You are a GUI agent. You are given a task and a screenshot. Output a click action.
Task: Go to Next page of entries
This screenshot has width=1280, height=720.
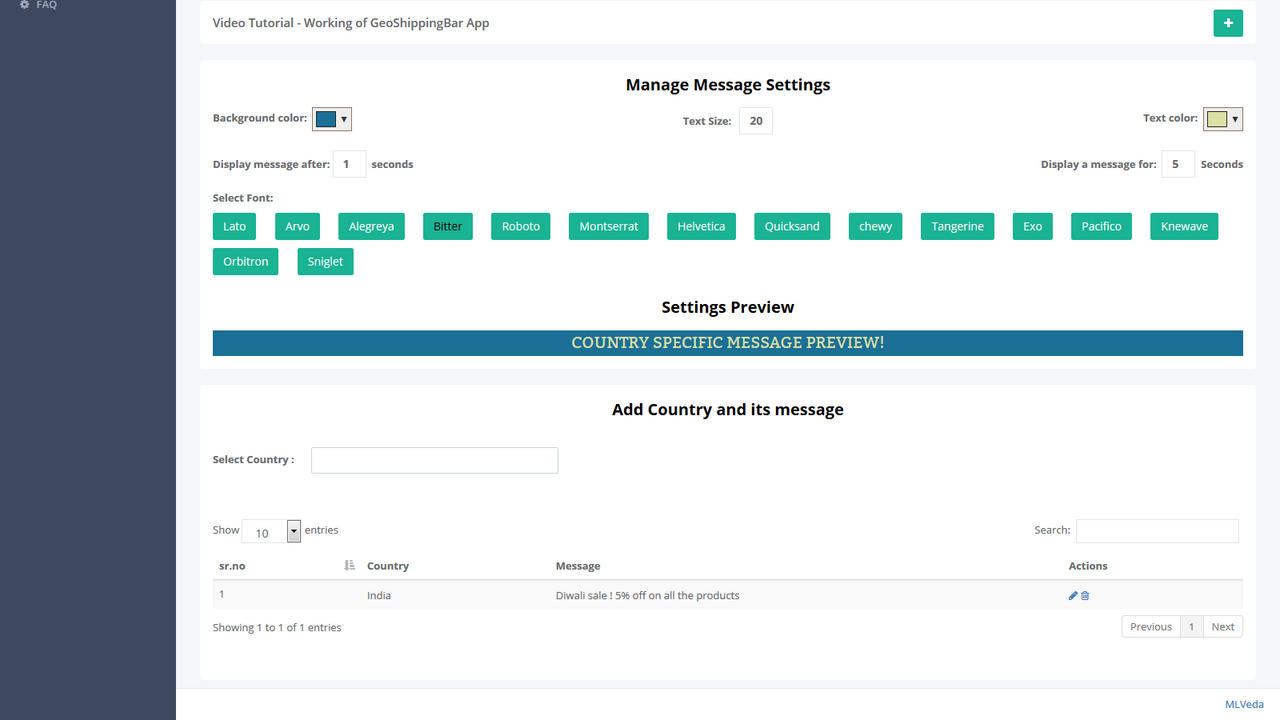[1223, 627]
